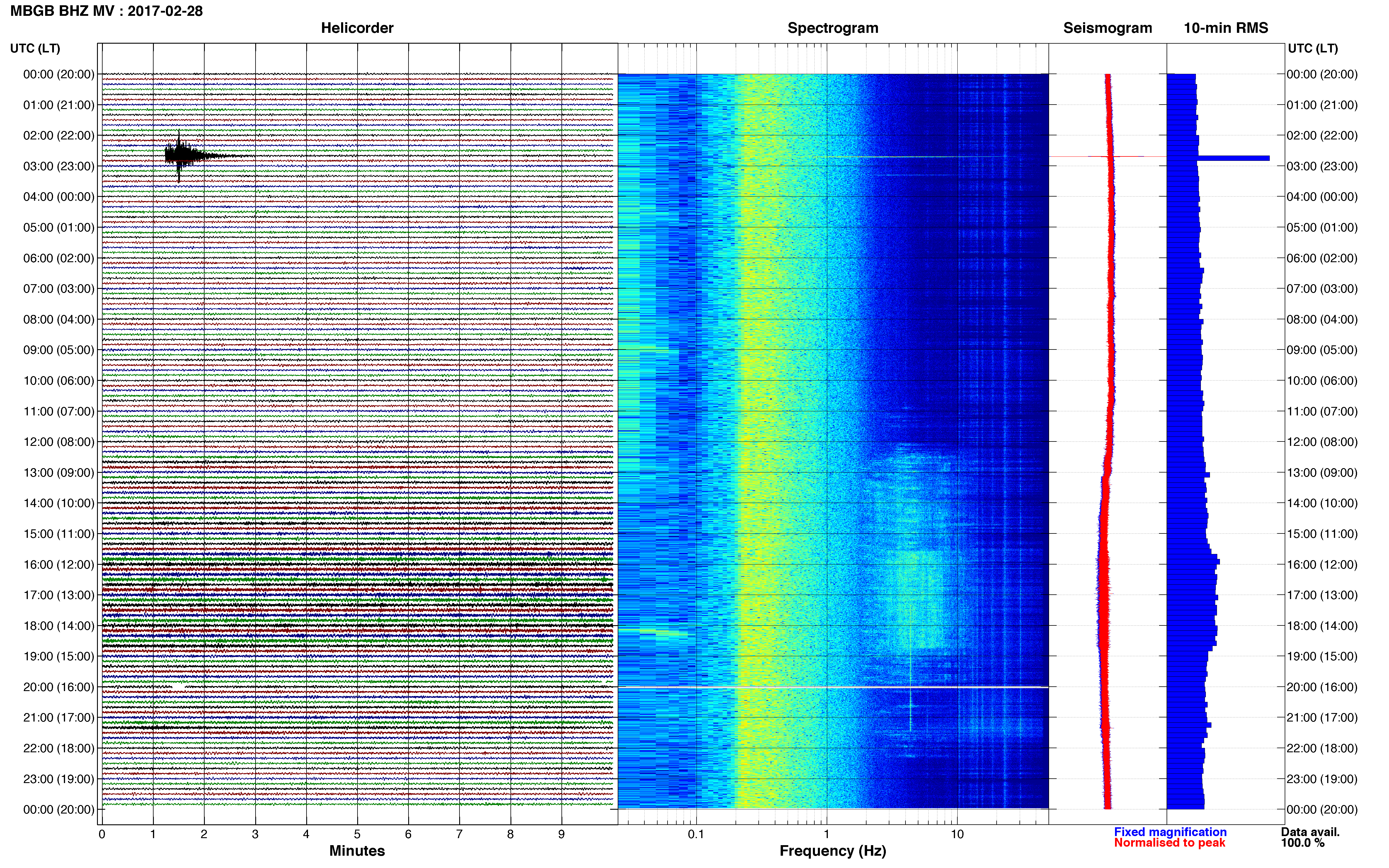Click the left '16:00 (12:00)' time label
The height and width of the screenshot is (868, 1389).
pyautogui.click(x=59, y=565)
